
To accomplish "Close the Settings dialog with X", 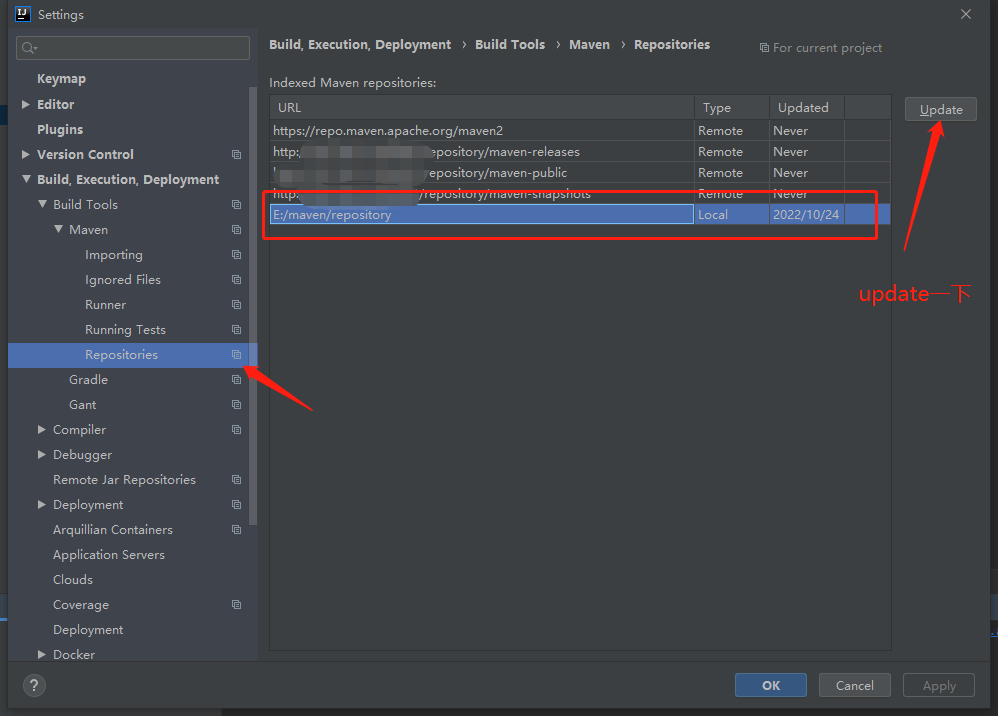I will coord(966,14).
